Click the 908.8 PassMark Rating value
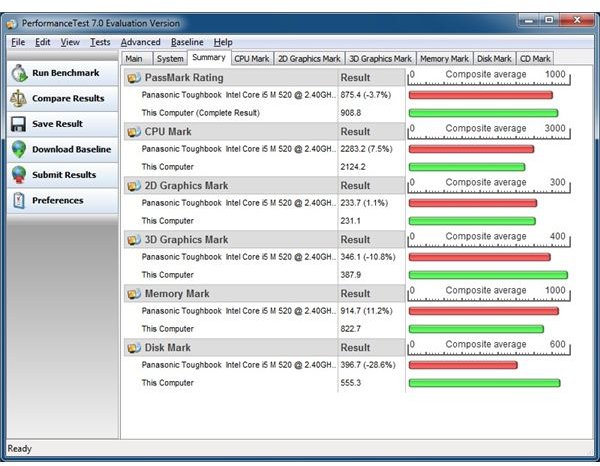600x466 pixels. [x=351, y=113]
